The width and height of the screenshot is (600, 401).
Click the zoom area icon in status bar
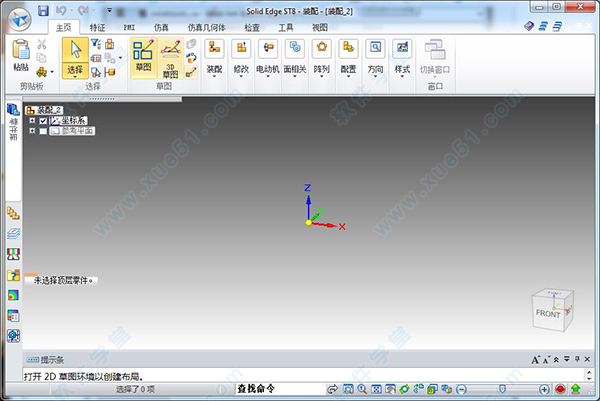click(x=348, y=390)
